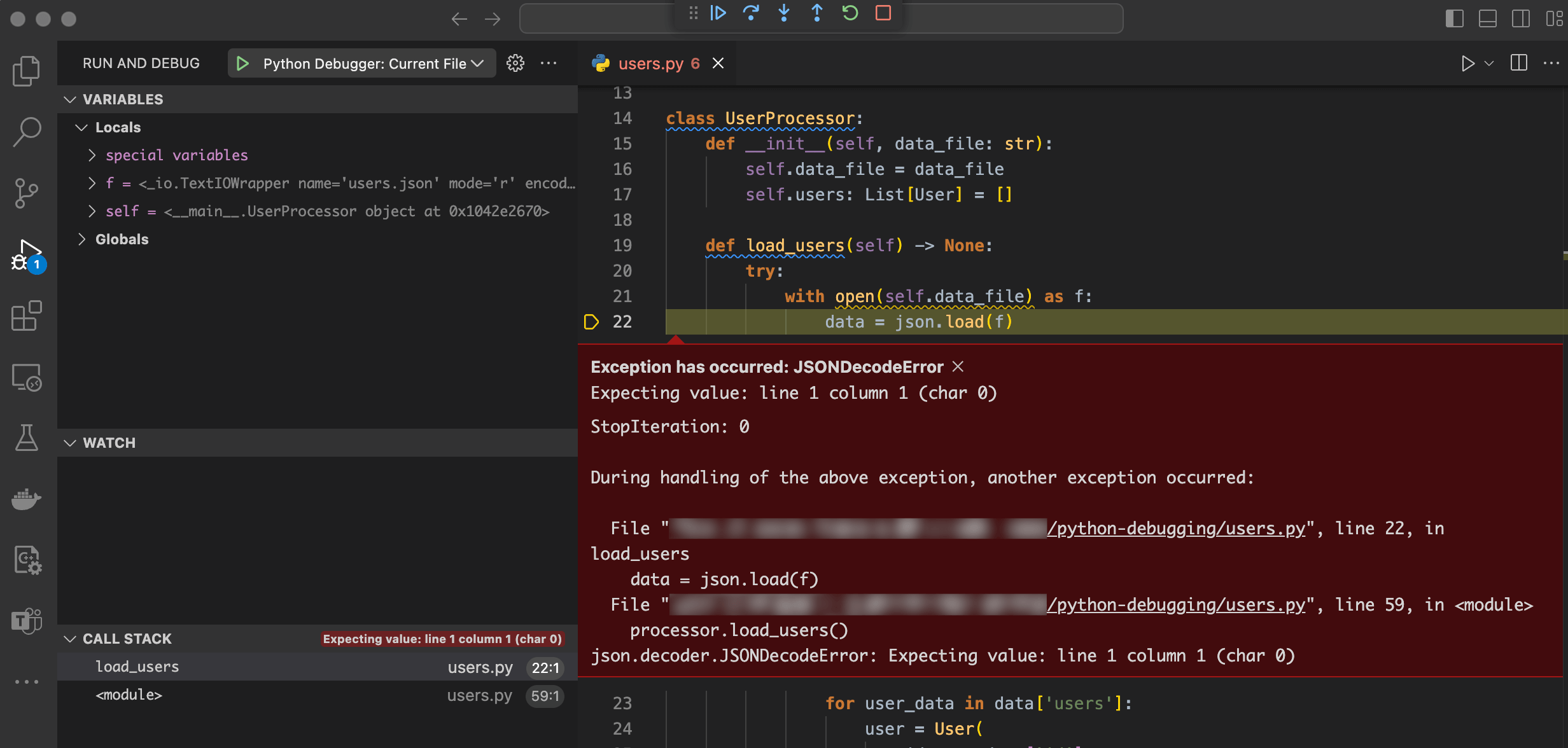
Task: Open the Python Debugger: Current File dropdown
Action: click(x=476, y=63)
